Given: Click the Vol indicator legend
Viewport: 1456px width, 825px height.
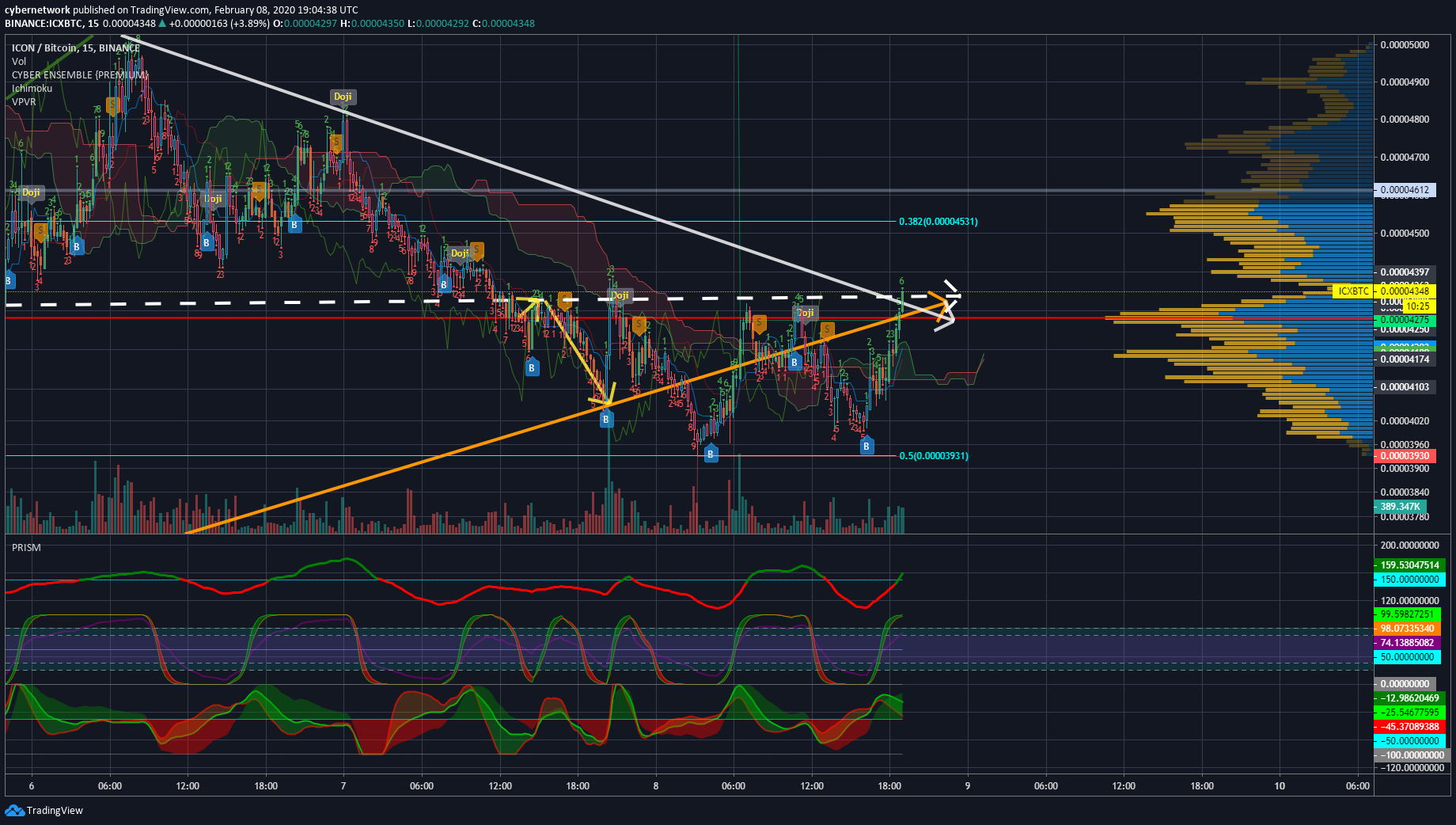Looking at the screenshot, I should [19, 61].
